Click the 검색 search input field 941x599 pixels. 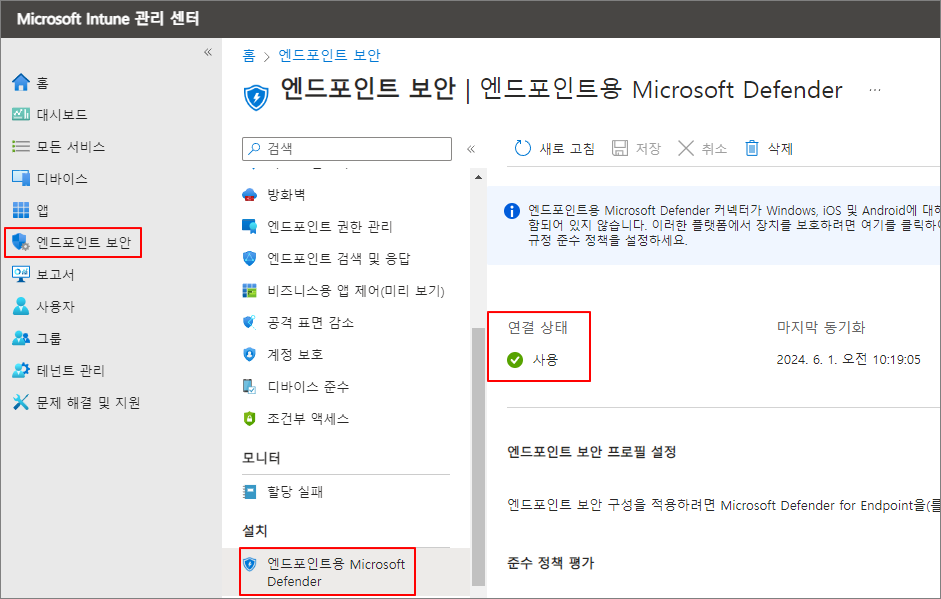point(347,149)
